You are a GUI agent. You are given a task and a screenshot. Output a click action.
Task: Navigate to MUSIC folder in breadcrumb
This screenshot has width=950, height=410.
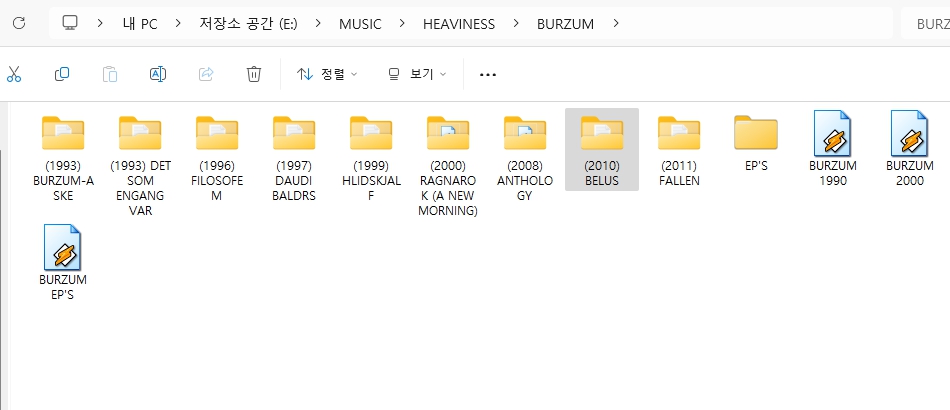point(360,24)
